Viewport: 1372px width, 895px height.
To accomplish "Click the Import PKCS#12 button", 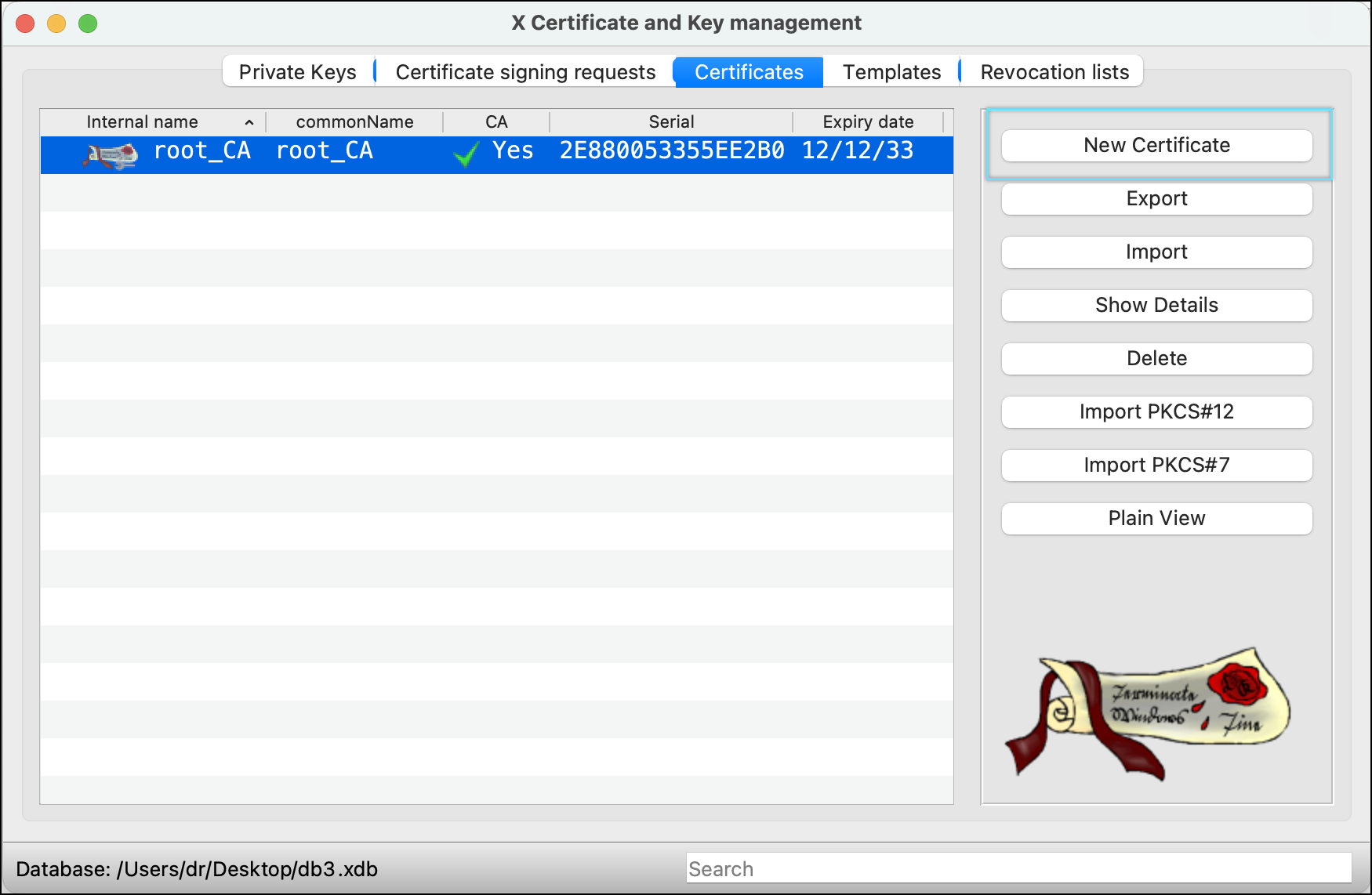I will pos(1156,411).
